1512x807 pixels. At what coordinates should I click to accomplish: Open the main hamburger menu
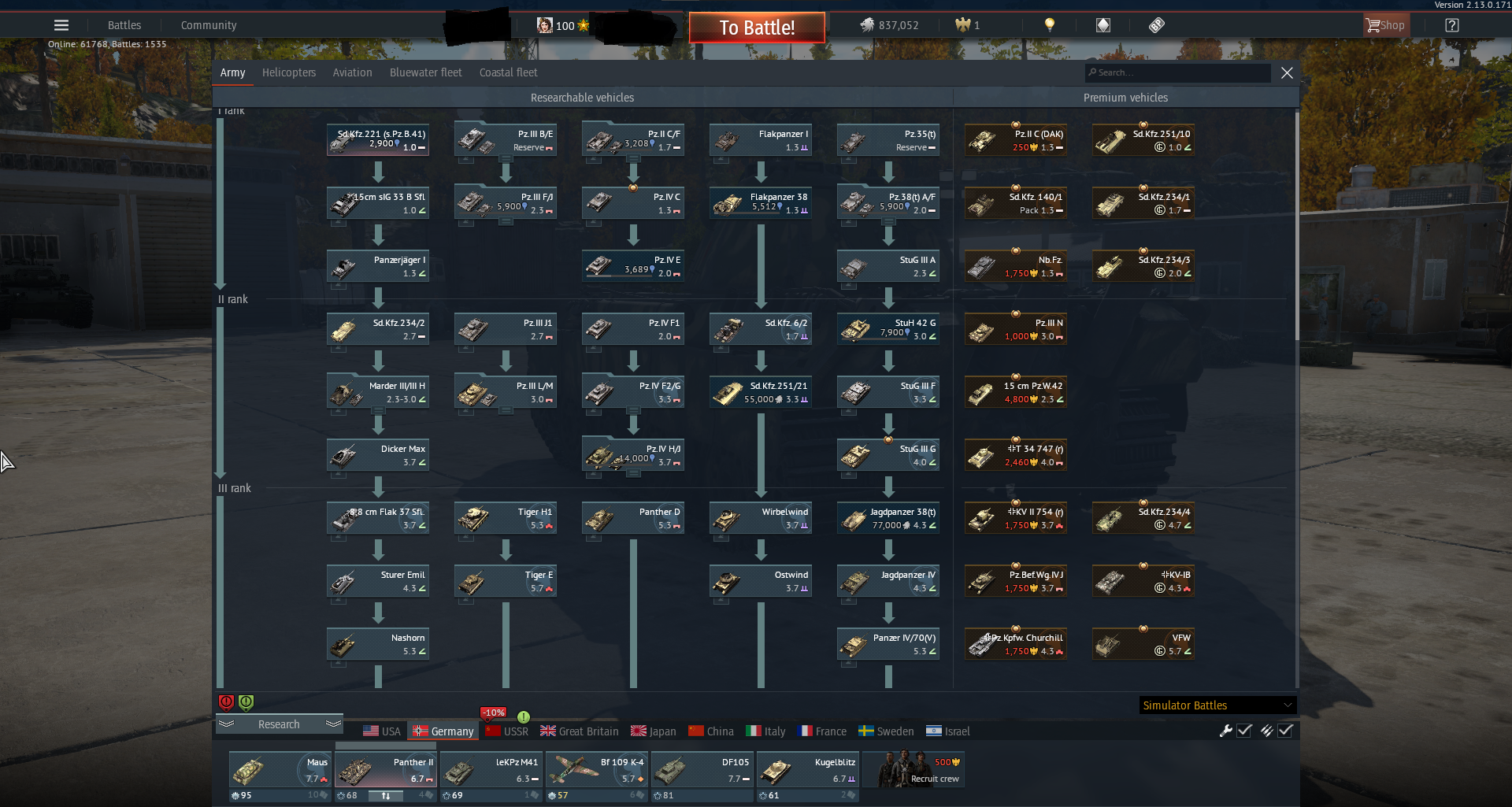(61, 25)
